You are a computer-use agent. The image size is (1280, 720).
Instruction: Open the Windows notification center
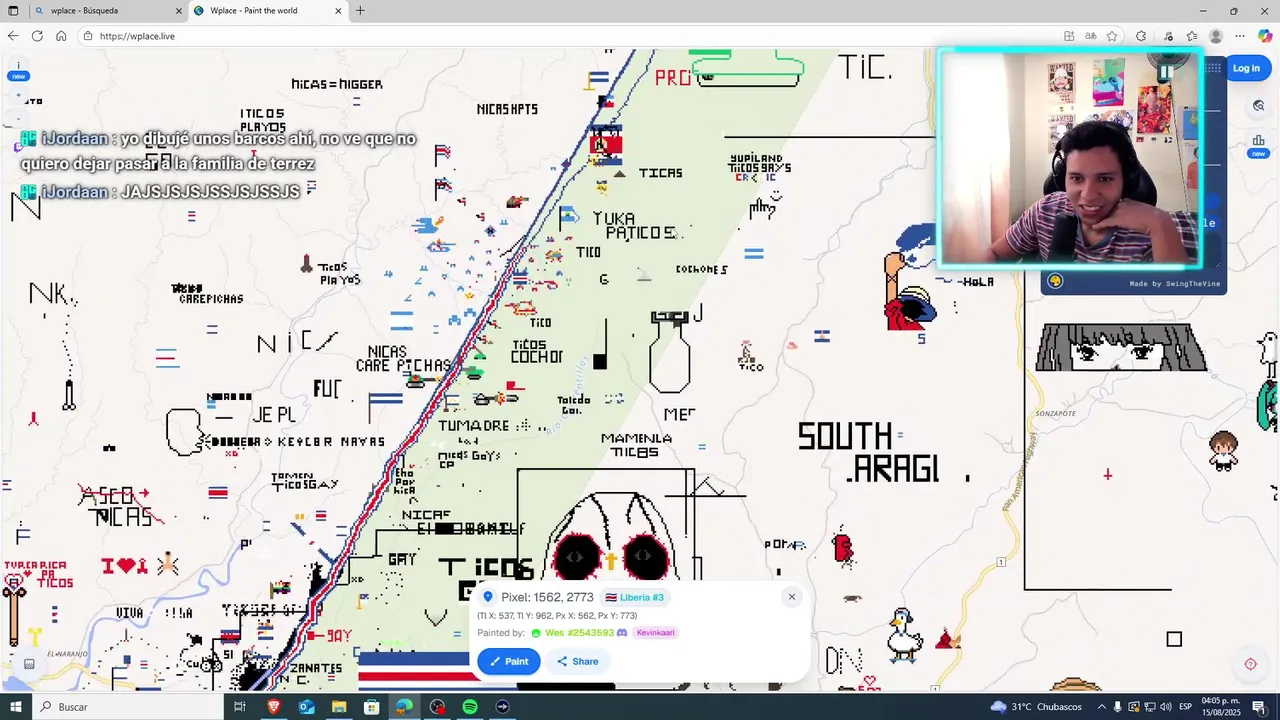click(1259, 707)
